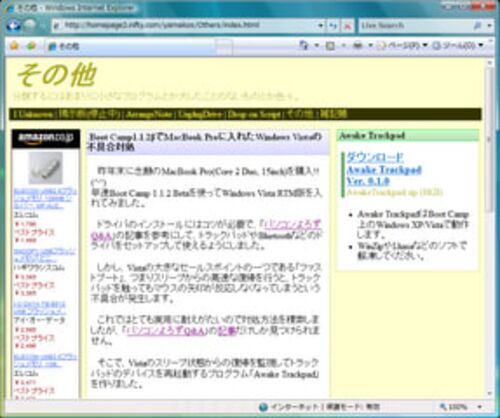Screen dimensions: 500x418
Task: Expand the Print dropdown arrow
Action: 370,46
